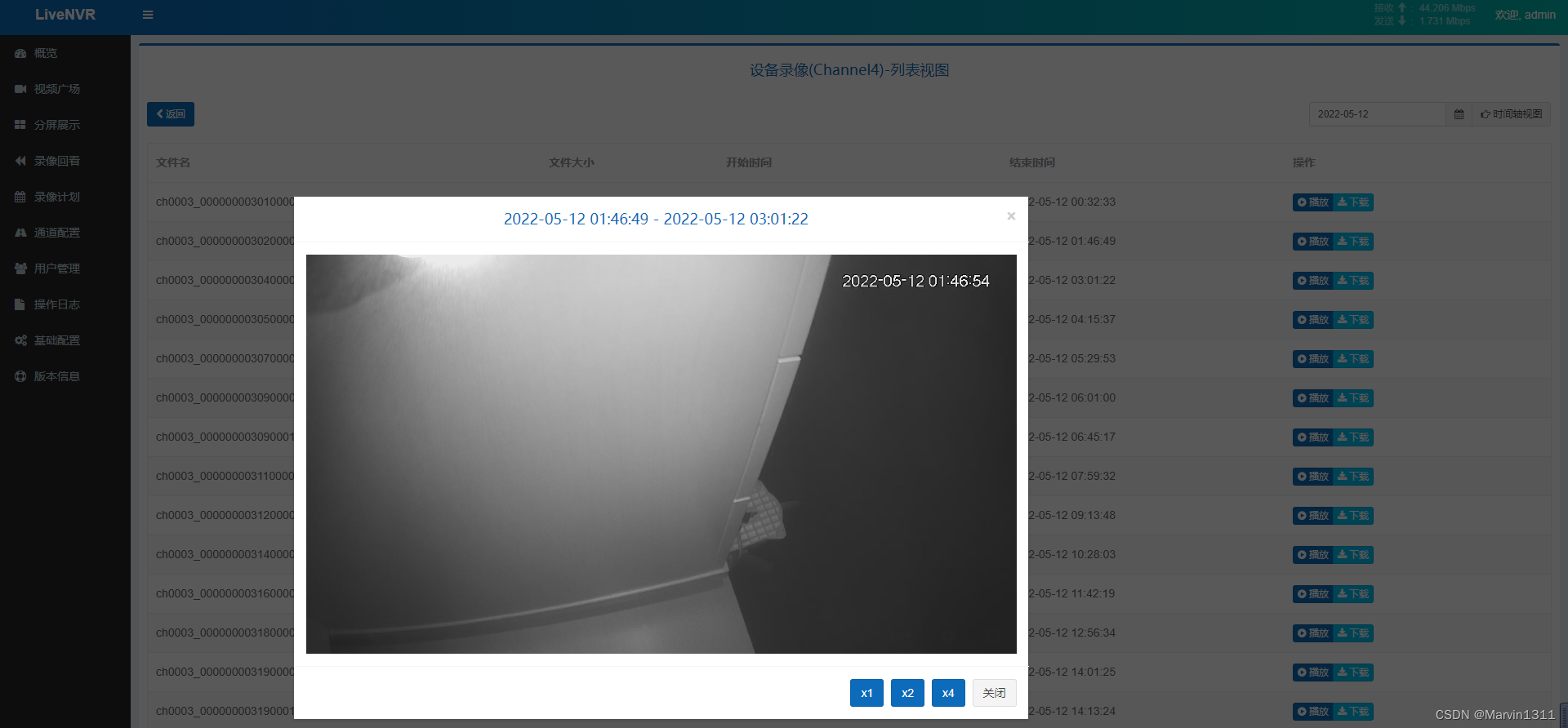The height and width of the screenshot is (728, 1568).
Task: Download the recording ending 06:01:00
Action: (x=1353, y=398)
